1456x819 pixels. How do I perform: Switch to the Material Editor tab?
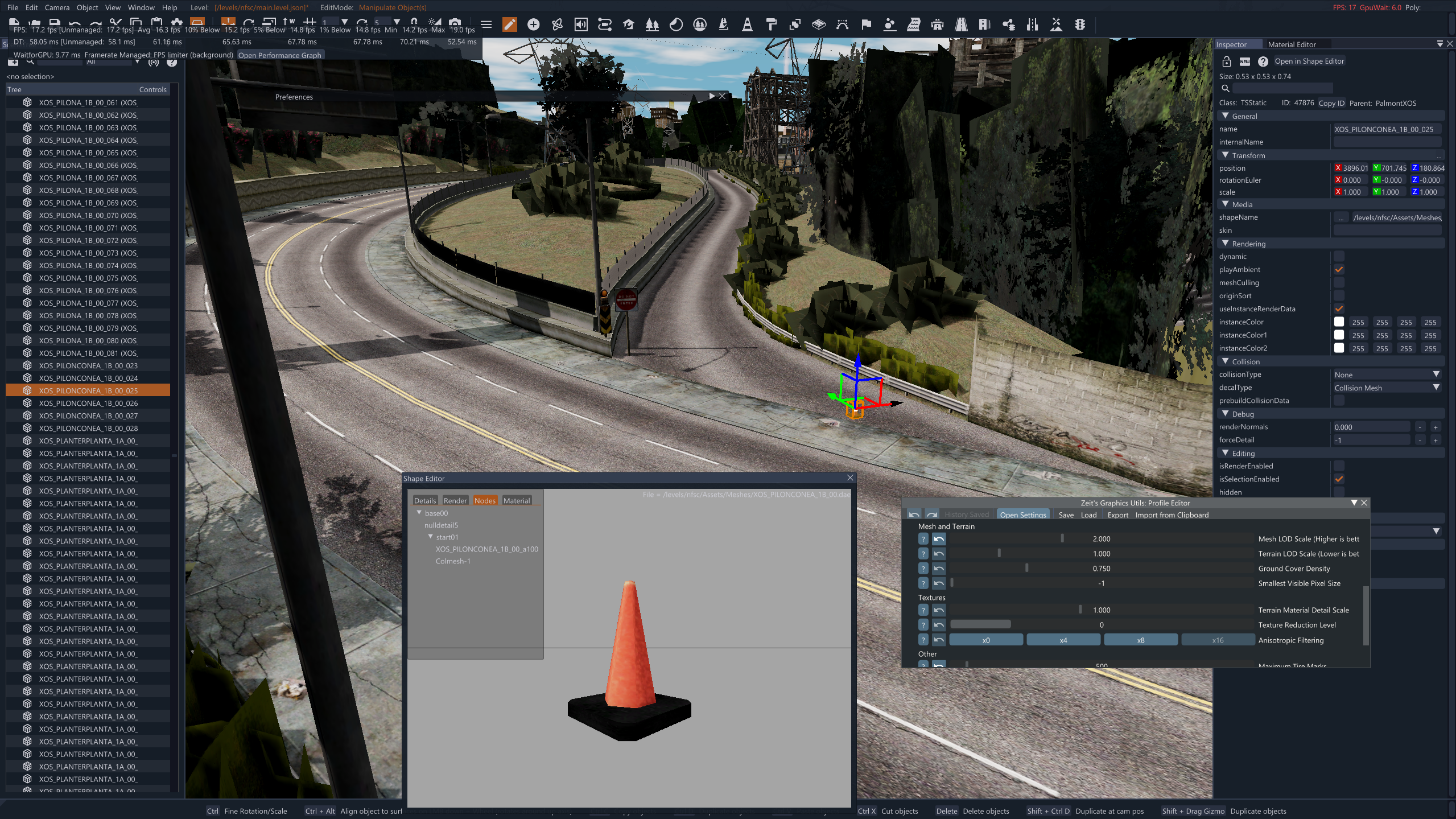coord(1292,44)
